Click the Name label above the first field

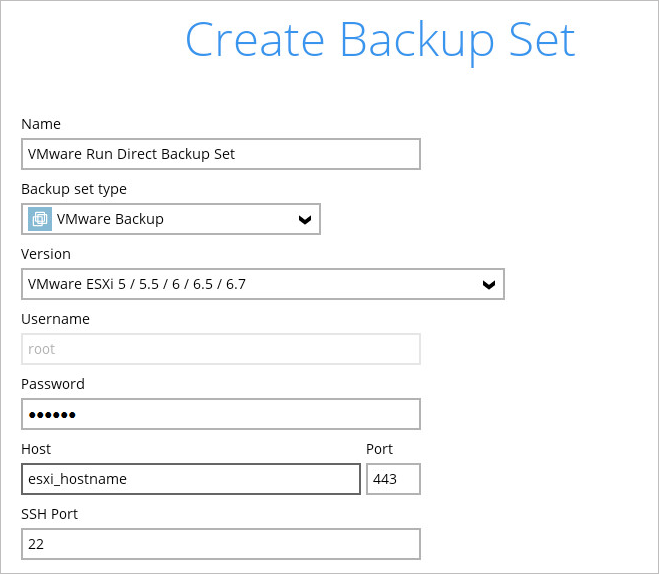click(x=41, y=124)
